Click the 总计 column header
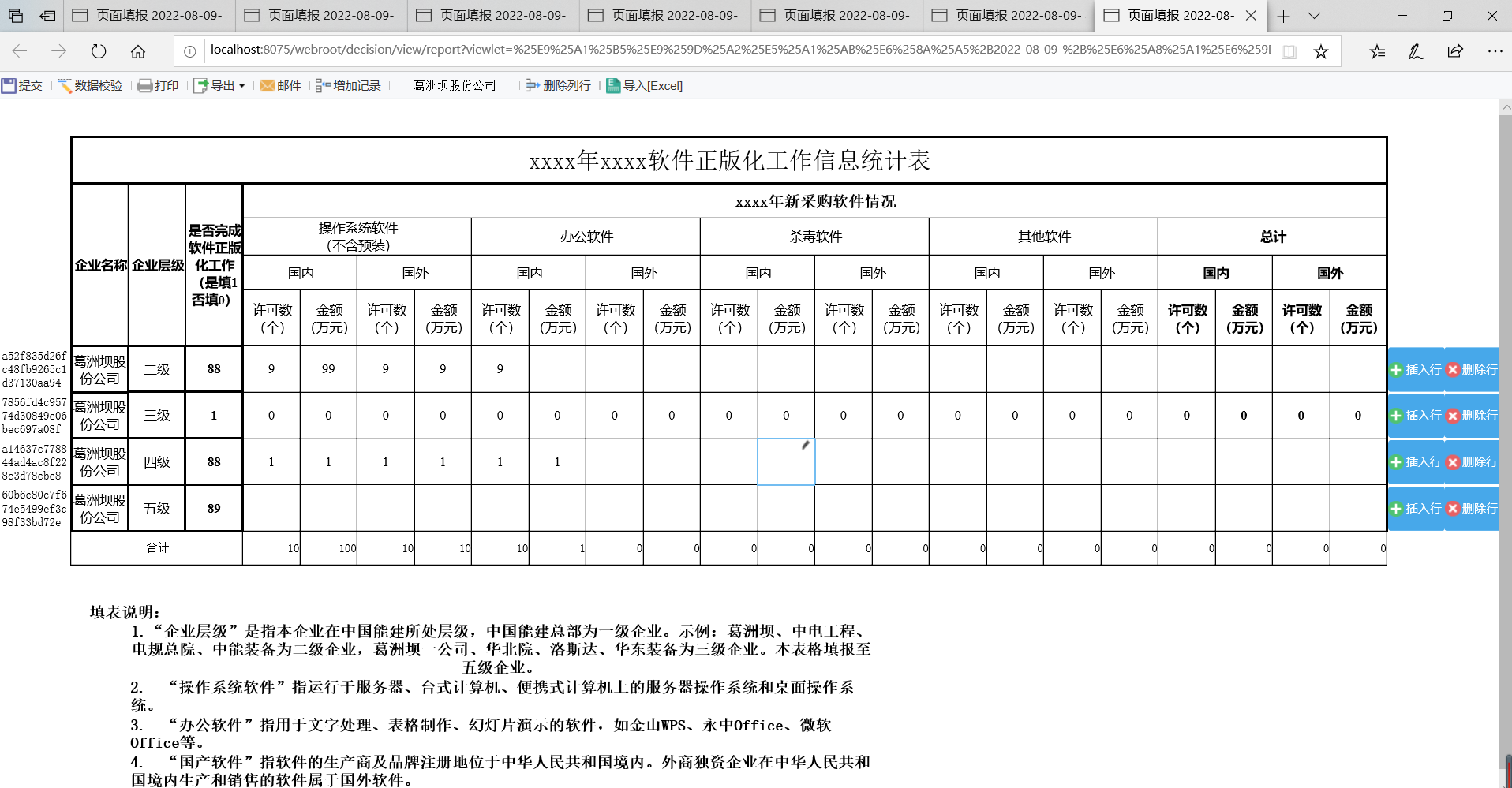Image resolution: width=1512 pixels, height=788 pixels. [1272, 237]
